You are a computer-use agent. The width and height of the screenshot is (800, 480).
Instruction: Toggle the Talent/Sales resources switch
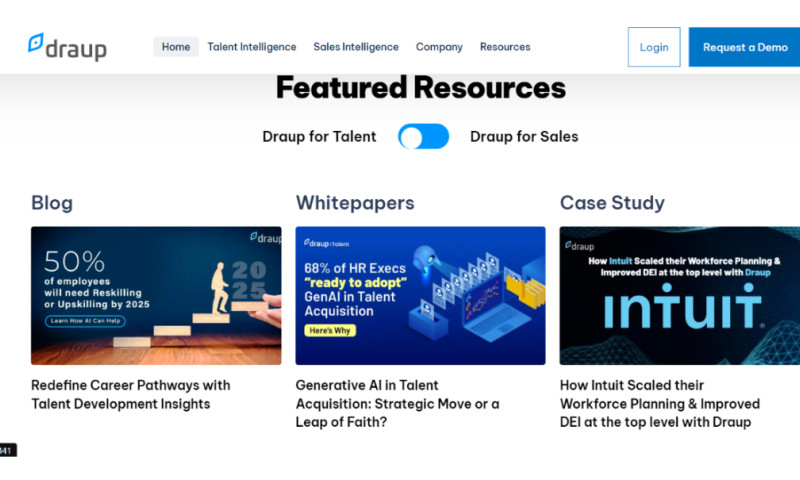pyautogui.click(x=423, y=137)
